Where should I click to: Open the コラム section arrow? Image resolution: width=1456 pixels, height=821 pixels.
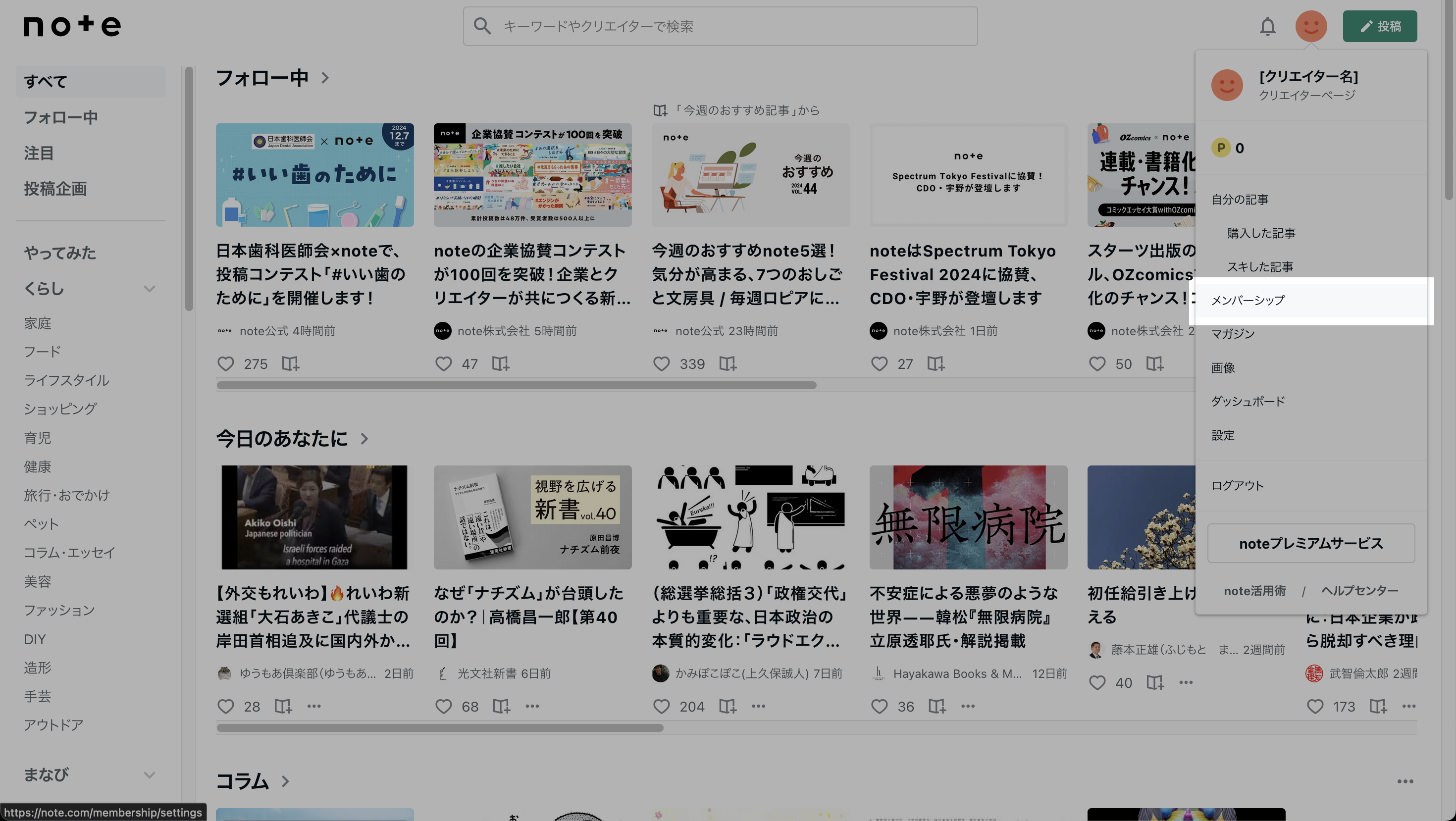(x=285, y=781)
